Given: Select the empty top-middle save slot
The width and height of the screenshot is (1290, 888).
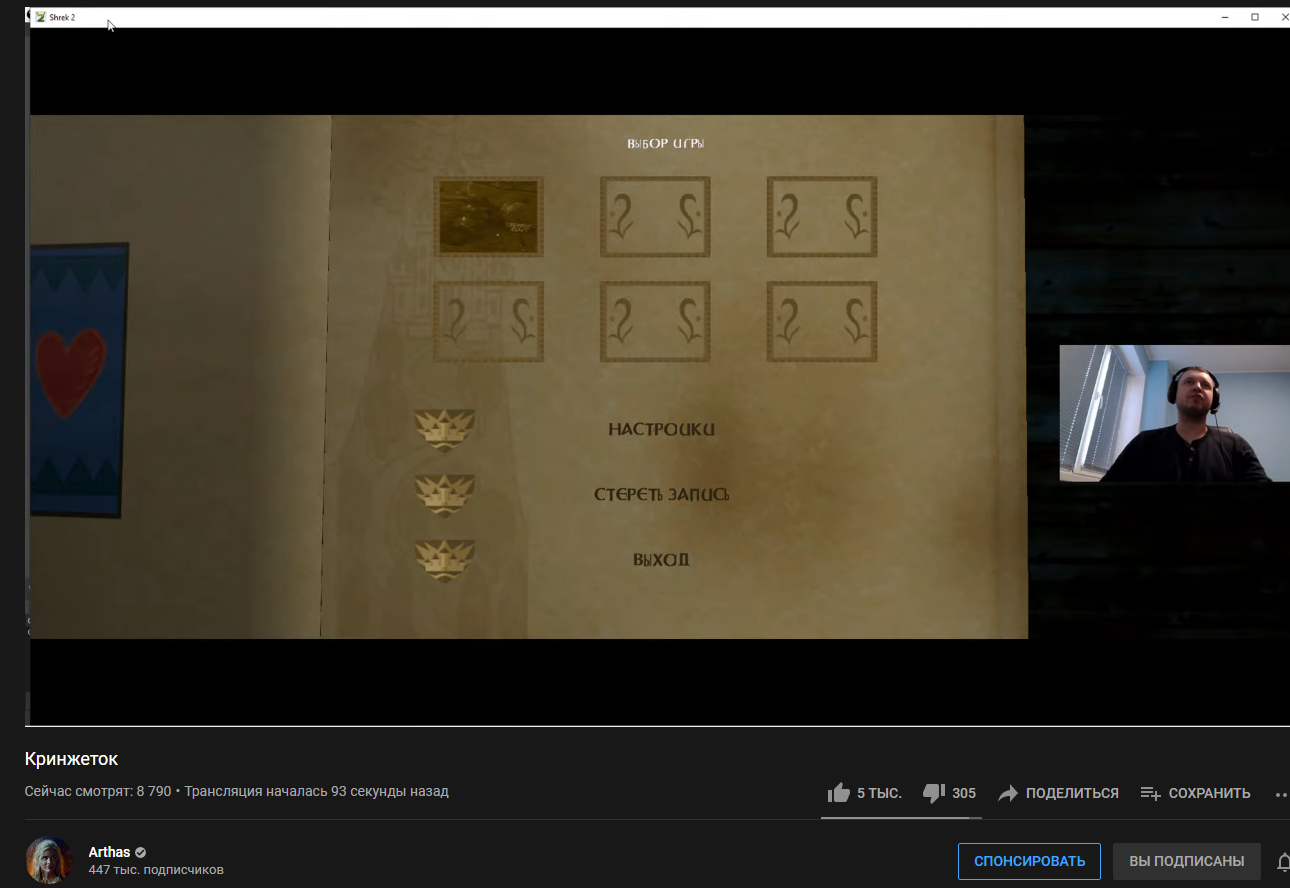Looking at the screenshot, I should [x=655, y=217].
